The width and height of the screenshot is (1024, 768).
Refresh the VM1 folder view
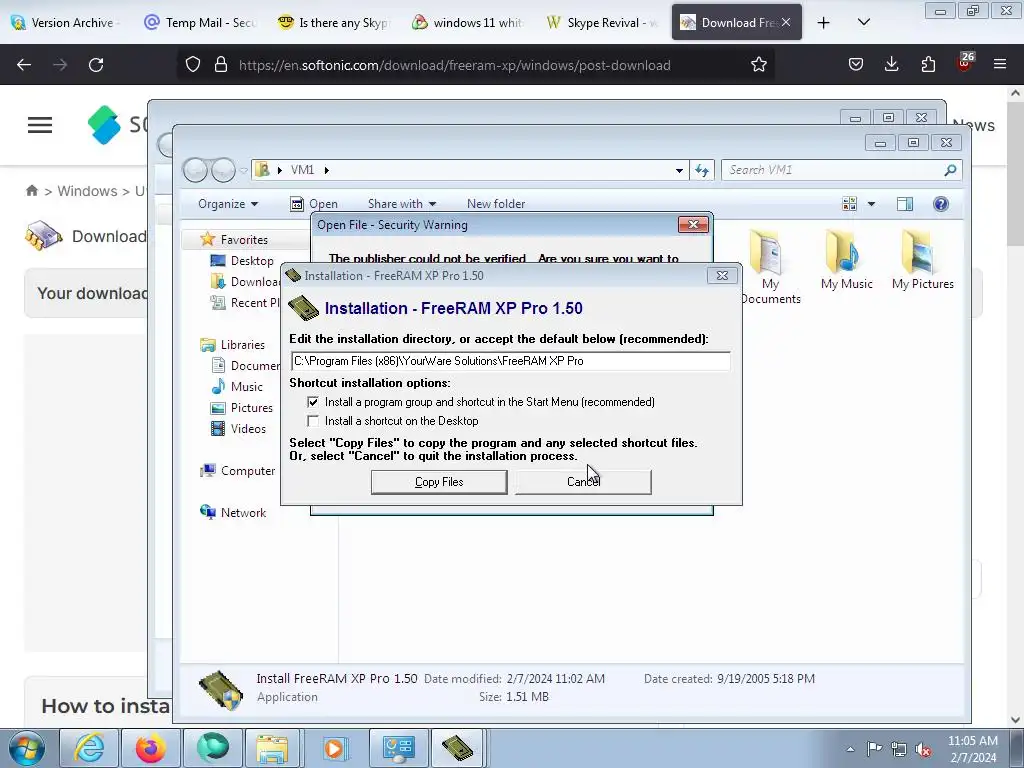pos(702,170)
